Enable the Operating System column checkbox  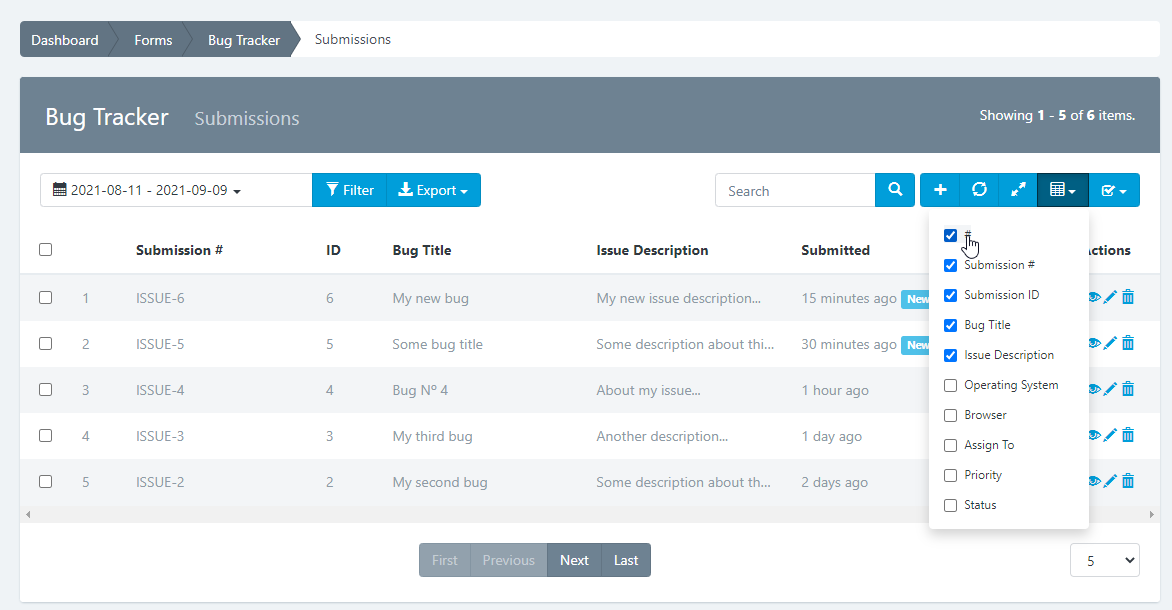click(x=951, y=385)
